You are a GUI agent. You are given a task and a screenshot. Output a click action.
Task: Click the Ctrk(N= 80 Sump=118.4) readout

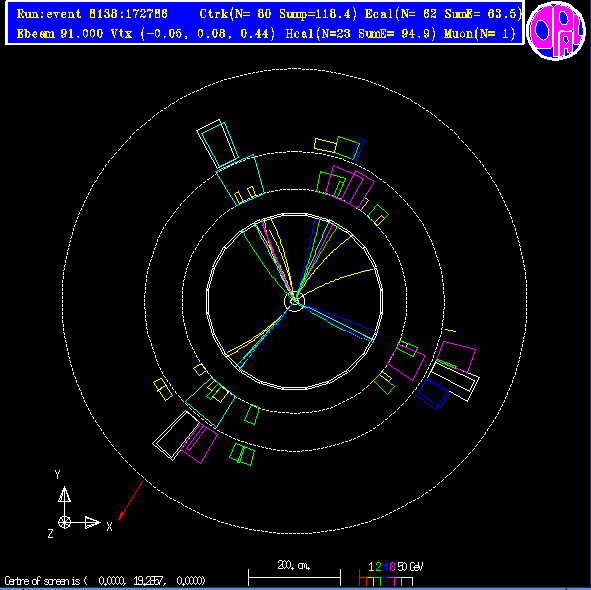[278, 14]
